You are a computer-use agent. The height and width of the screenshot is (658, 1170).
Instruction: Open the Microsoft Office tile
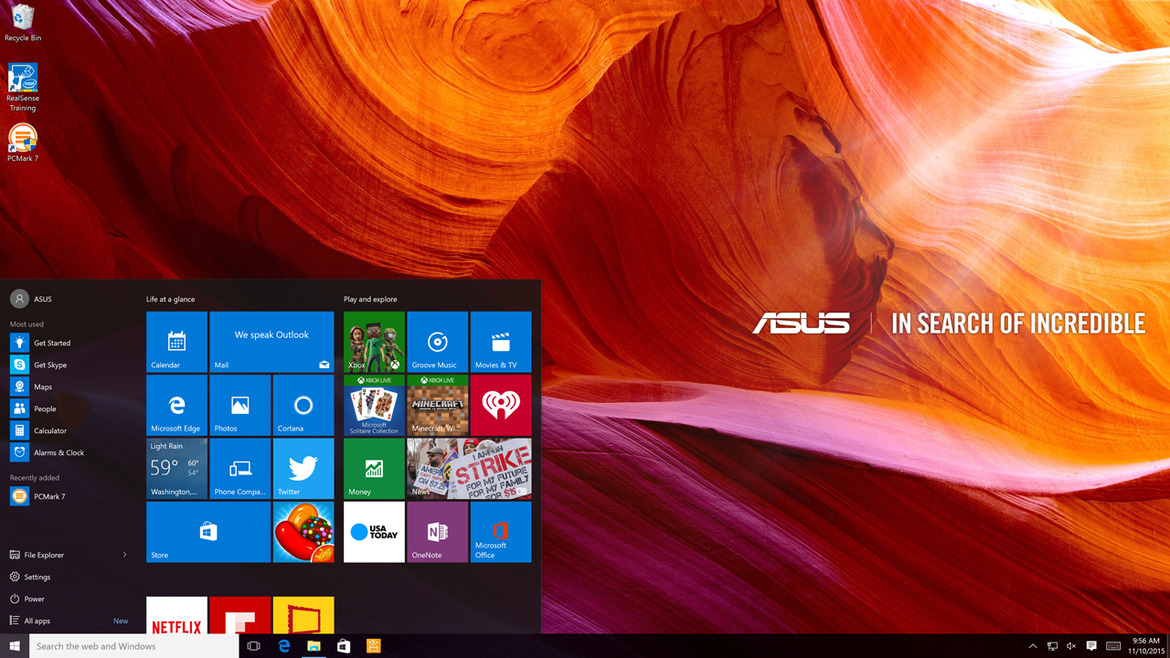pos(501,532)
